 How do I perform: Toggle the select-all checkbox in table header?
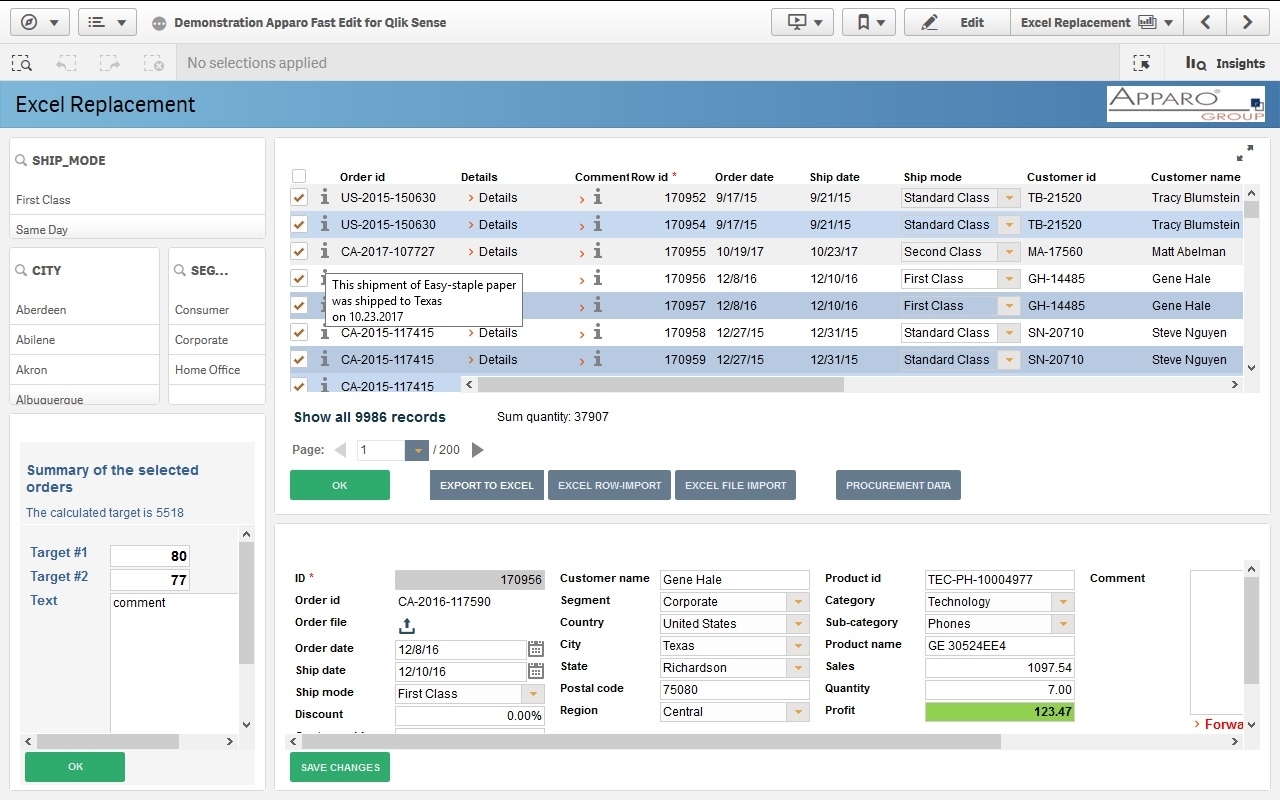click(299, 177)
